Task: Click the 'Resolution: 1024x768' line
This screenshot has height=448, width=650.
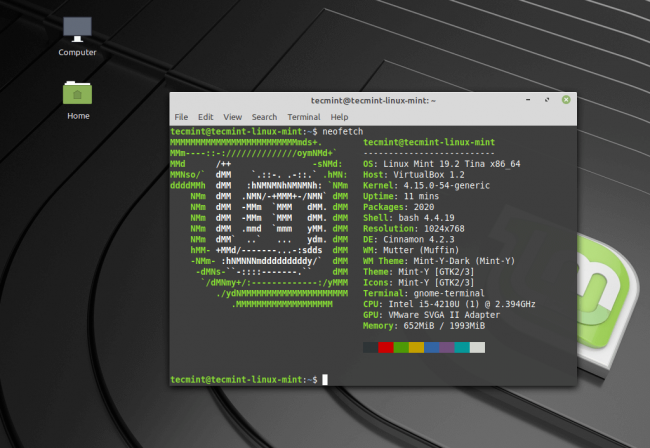Action: [x=414, y=228]
